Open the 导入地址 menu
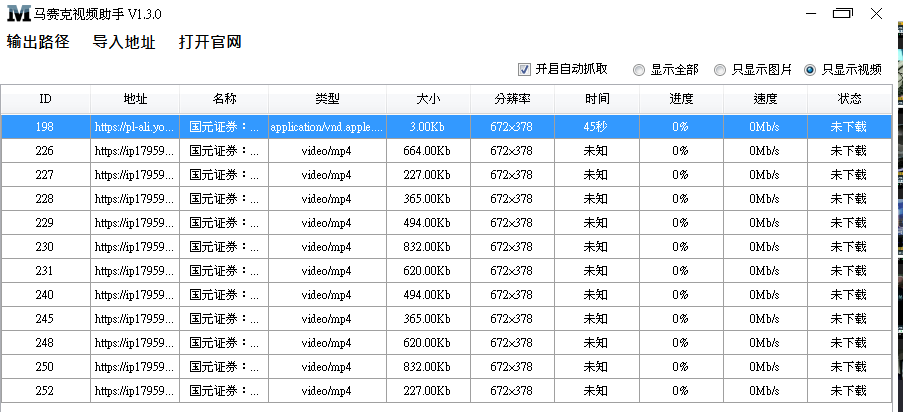This screenshot has width=903, height=412. 124,42
